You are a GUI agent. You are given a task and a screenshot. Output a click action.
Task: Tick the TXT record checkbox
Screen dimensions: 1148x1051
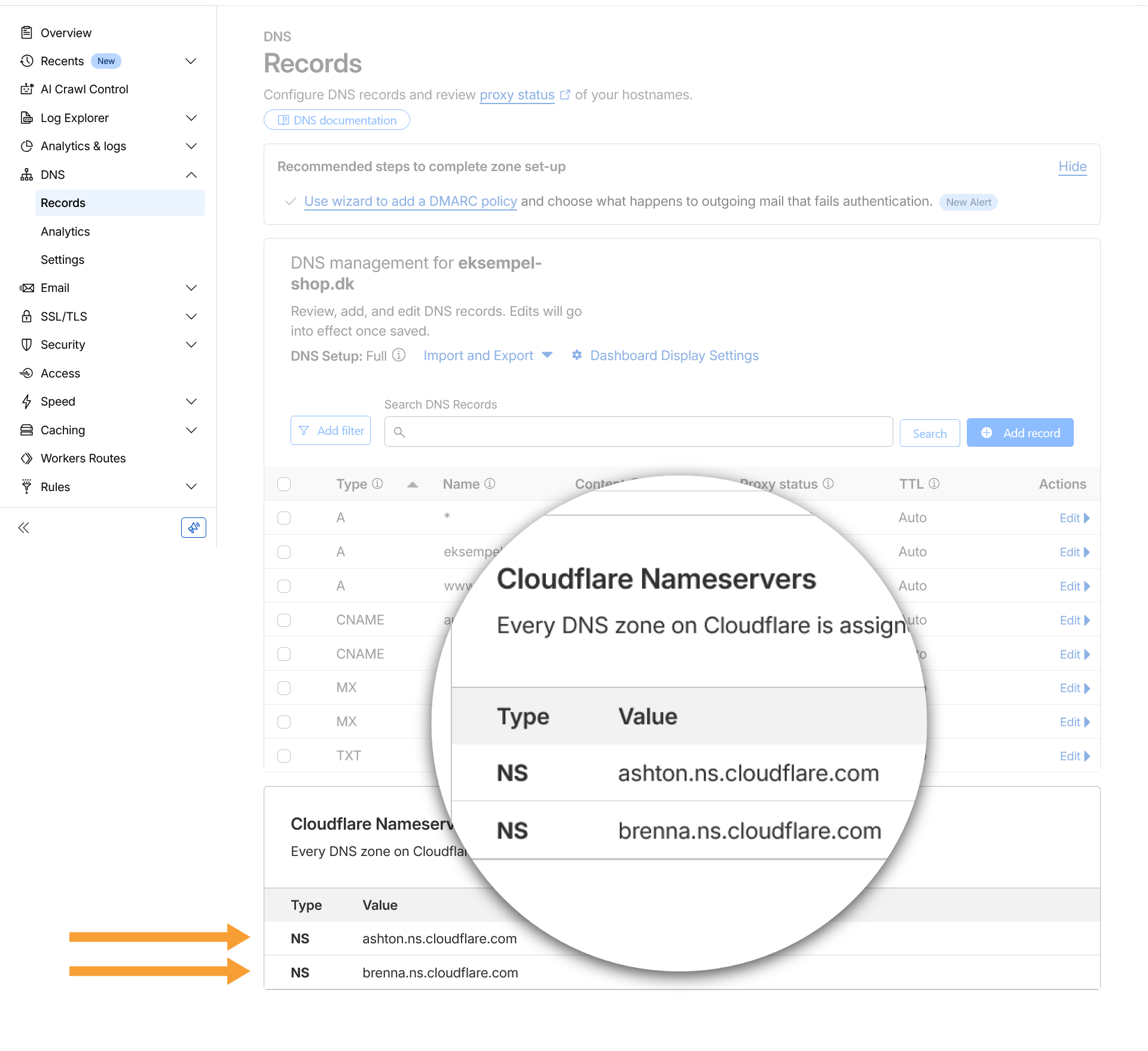[284, 755]
